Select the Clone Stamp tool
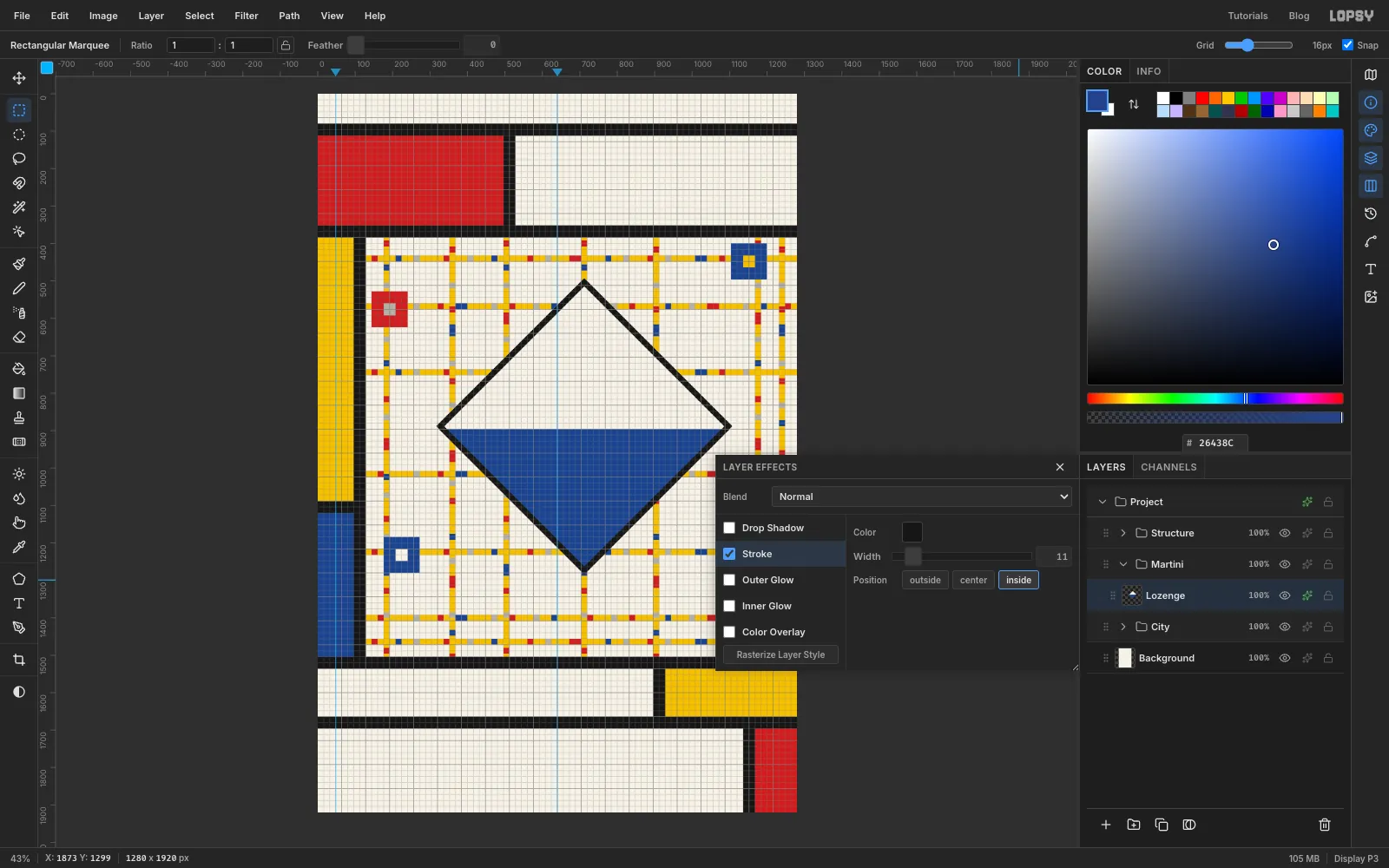1389x868 pixels. pos(19,418)
